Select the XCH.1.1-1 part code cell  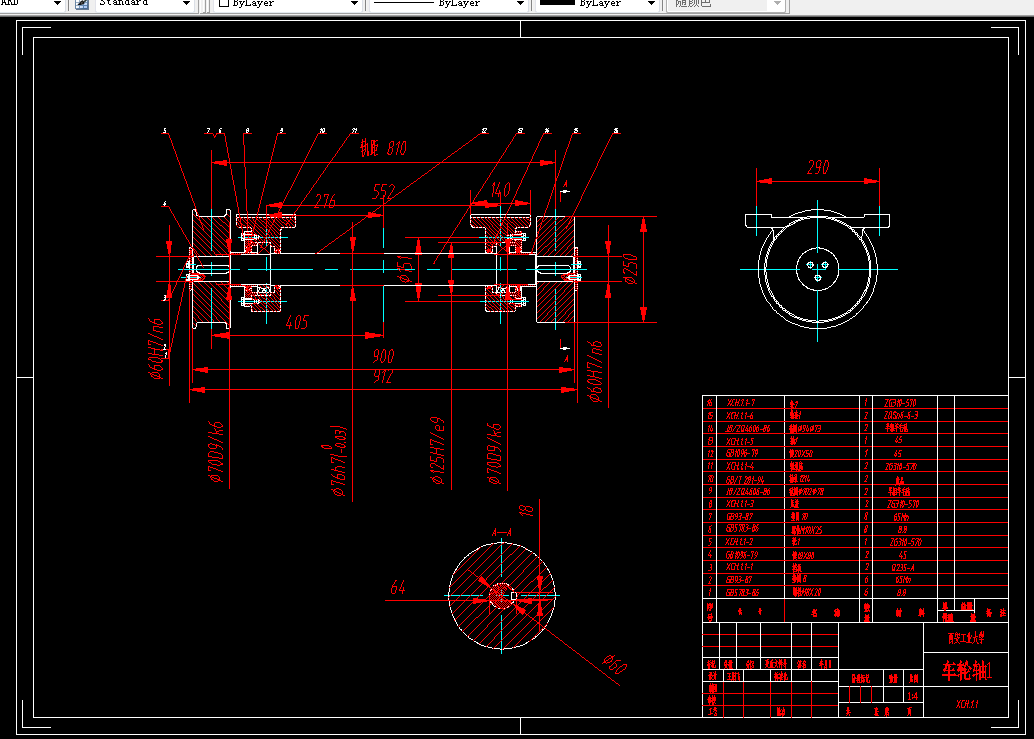(740, 568)
